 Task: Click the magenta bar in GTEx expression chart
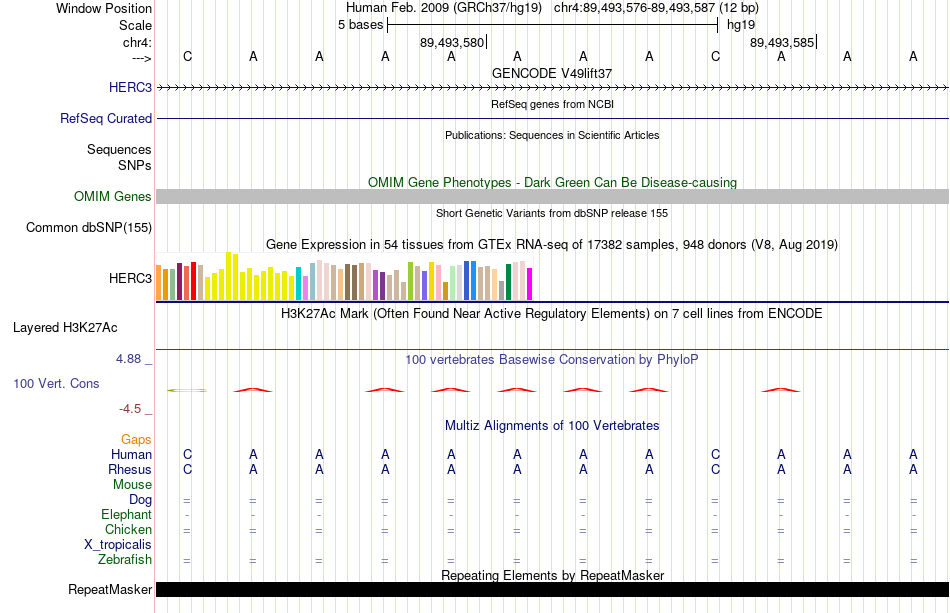(x=530, y=284)
